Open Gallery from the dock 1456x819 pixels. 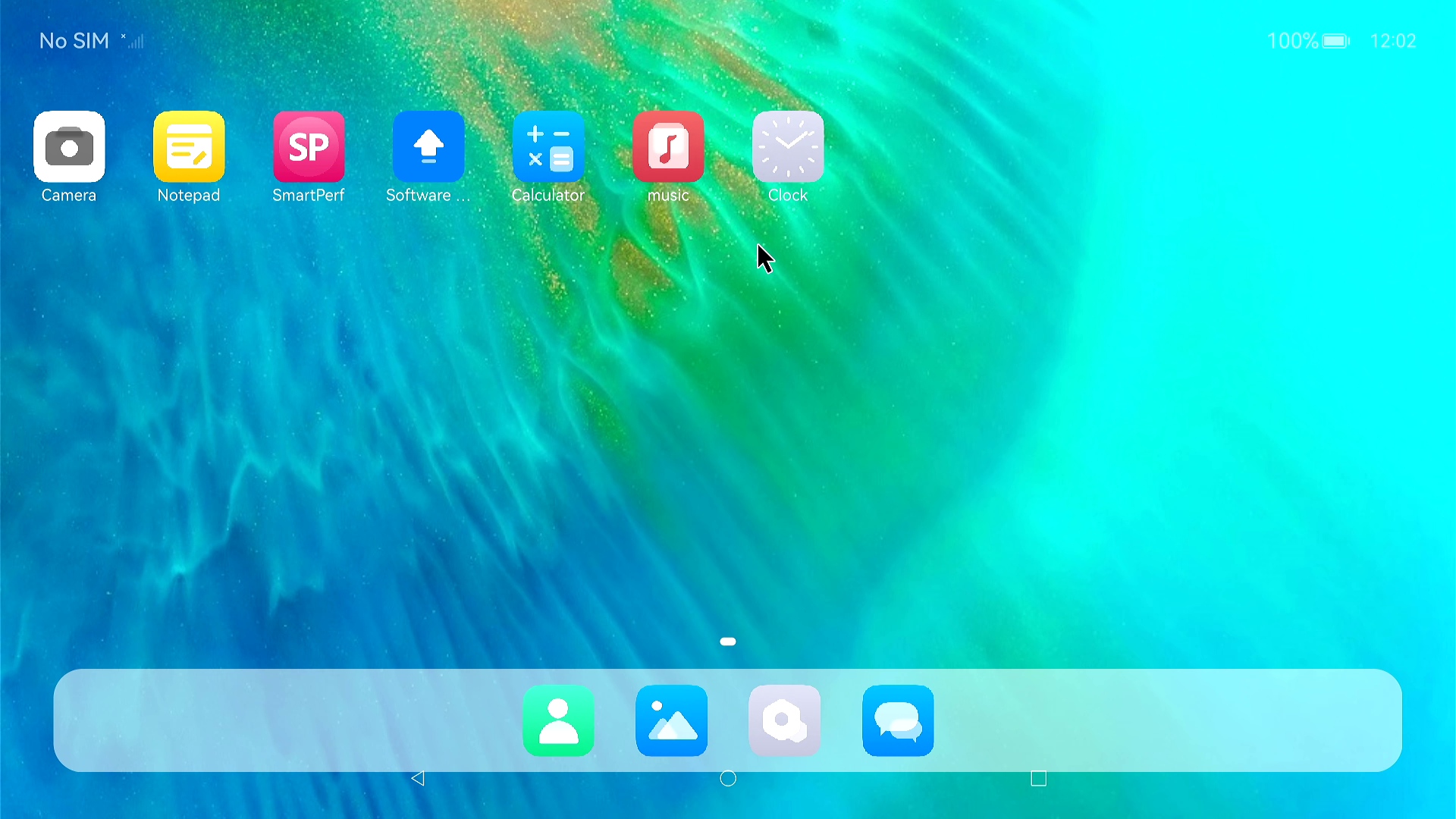point(671,720)
